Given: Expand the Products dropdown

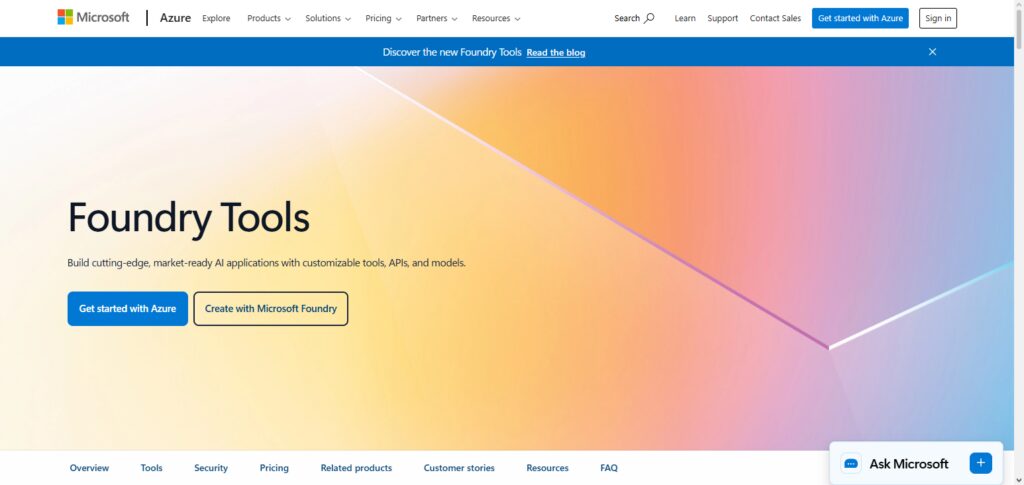Looking at the screenshot, I should point(269,18).
